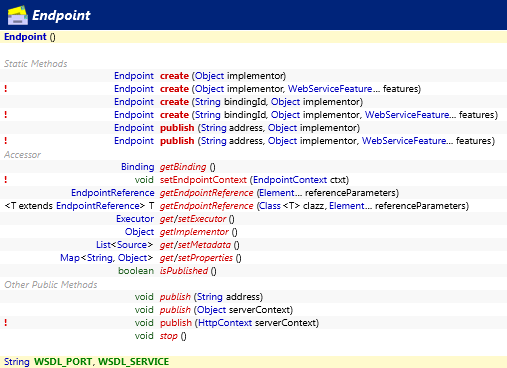Image resolution: width=507 pixels, height=368 pixels.
Task: Open the setMetadata method link
Action: 204,245
